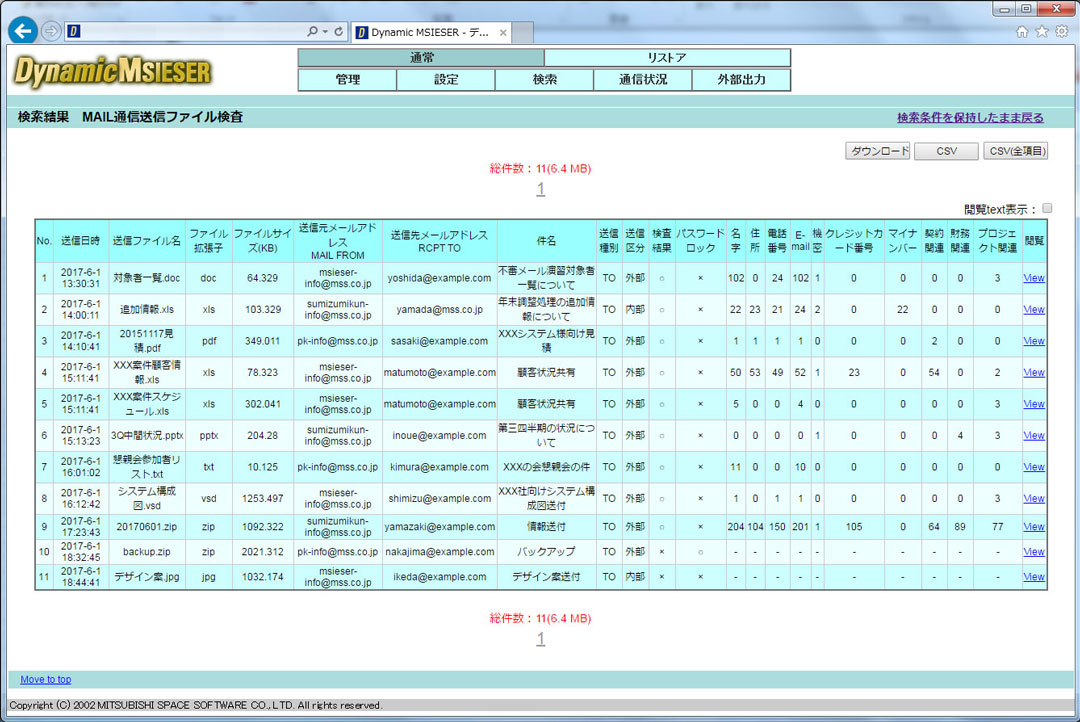The image size is (1080, 722).
Task: Close the Dynamic MSIESER tab
Action: pos(503,32)
